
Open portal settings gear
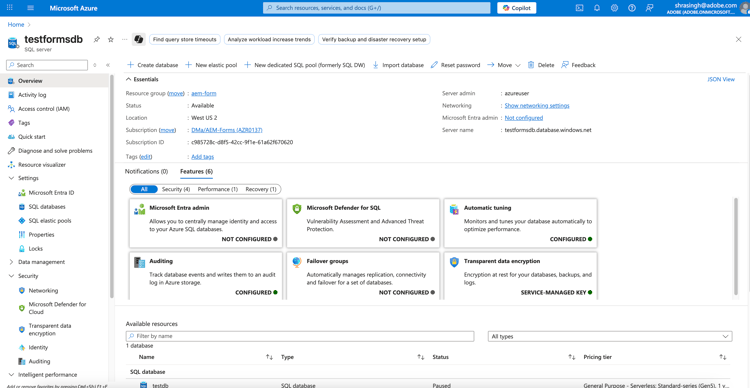click(615, 8)
